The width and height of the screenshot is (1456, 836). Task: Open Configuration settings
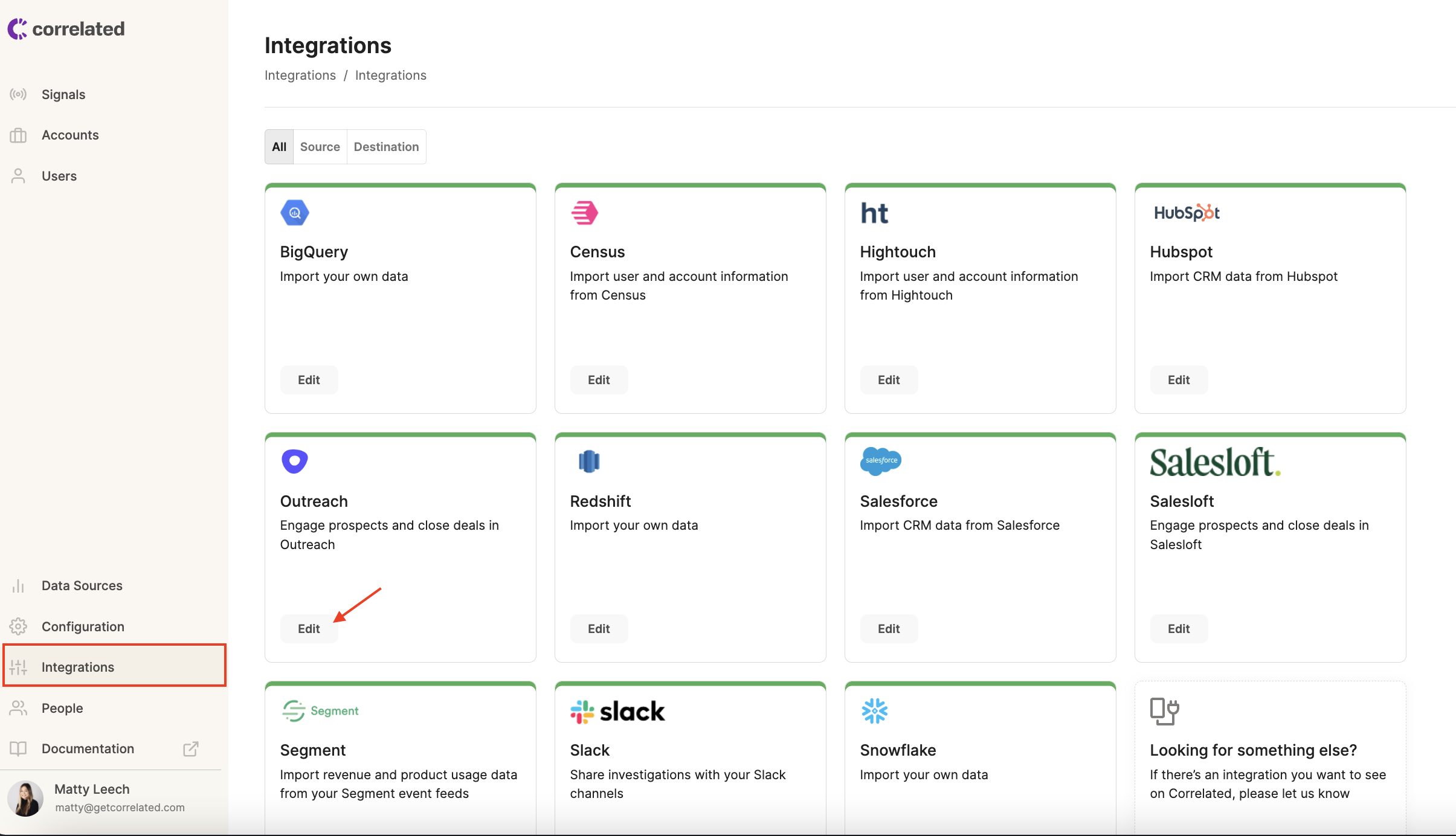click(83, 626)
